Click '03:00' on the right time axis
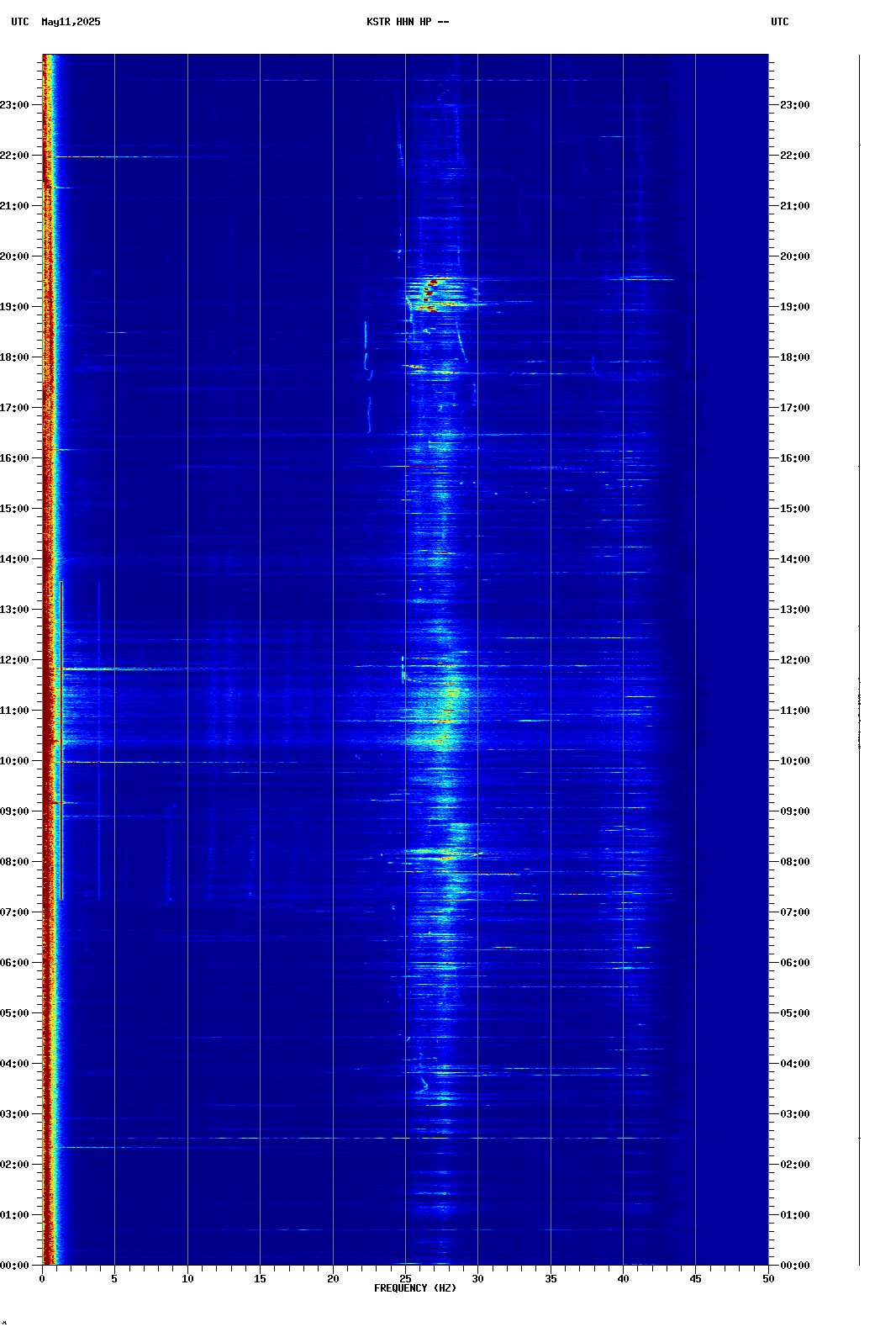 [x=795, y=1114]
